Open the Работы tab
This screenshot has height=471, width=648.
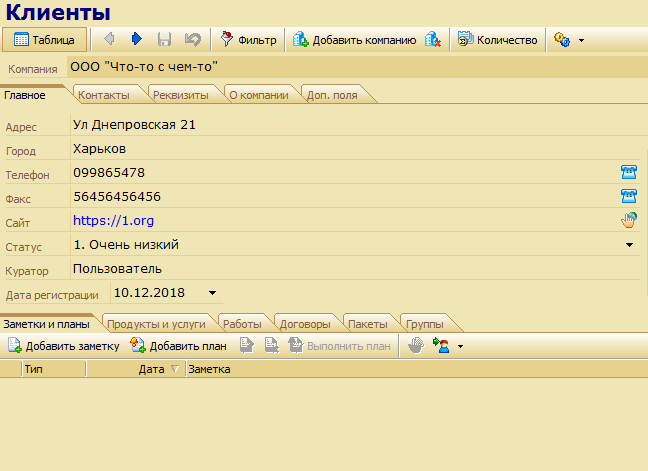point(242,324)
